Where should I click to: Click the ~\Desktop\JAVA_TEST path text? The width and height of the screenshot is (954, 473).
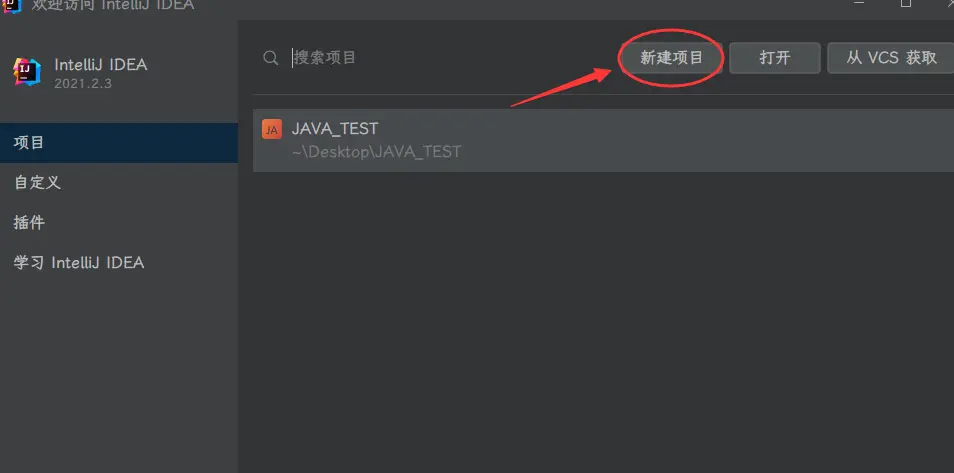pyautogui.click(x=376, y=152)
